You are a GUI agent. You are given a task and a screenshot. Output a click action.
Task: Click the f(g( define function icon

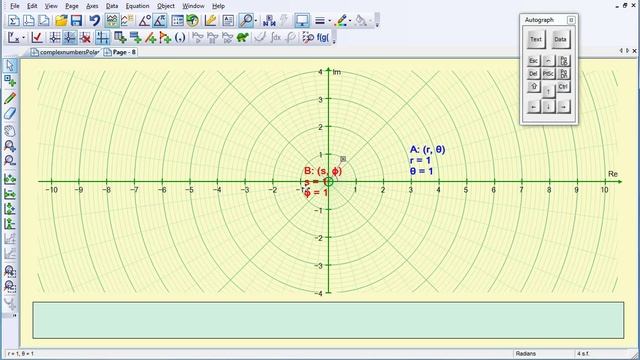click(x=322, y=38)
